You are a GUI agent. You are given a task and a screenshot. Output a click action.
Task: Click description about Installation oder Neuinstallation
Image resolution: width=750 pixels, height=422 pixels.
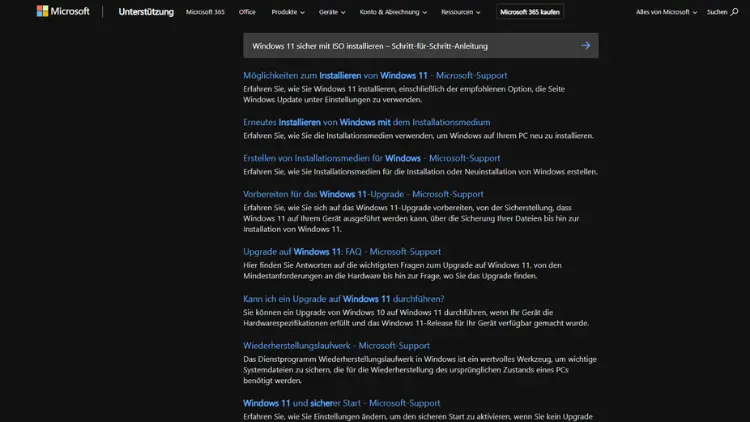pos(420,171)
